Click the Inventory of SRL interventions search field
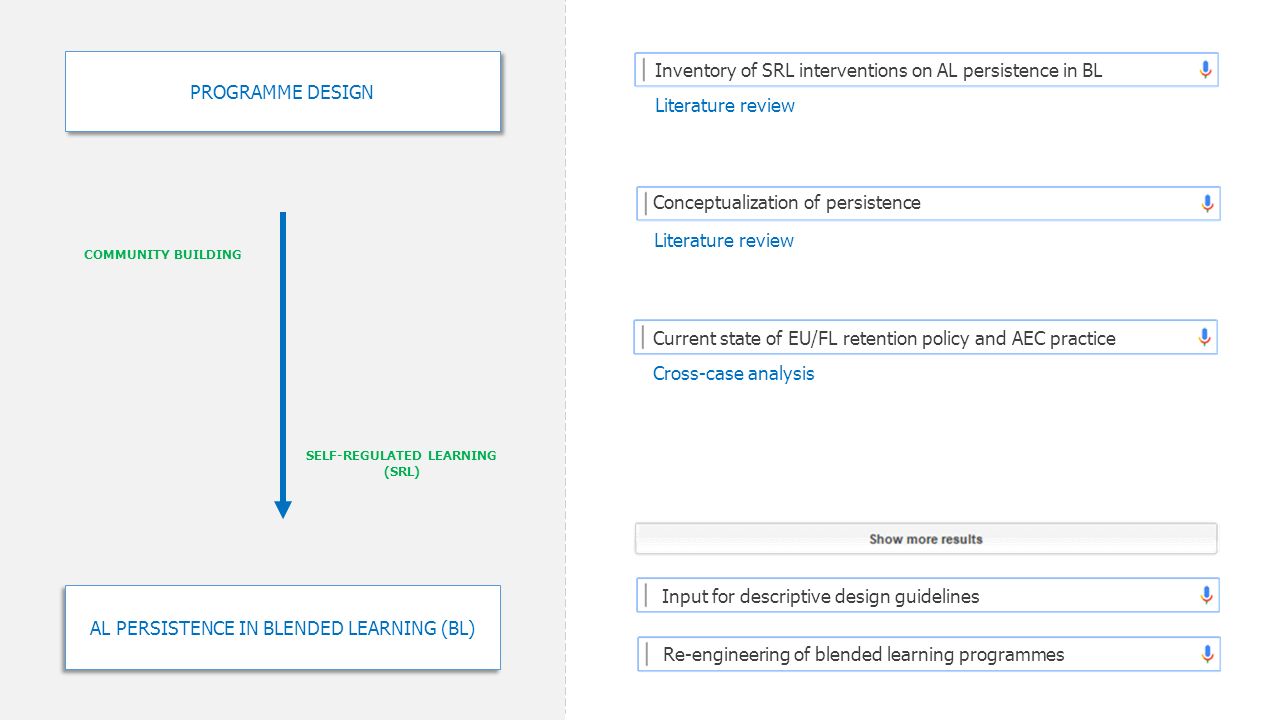 coord(926,70)
